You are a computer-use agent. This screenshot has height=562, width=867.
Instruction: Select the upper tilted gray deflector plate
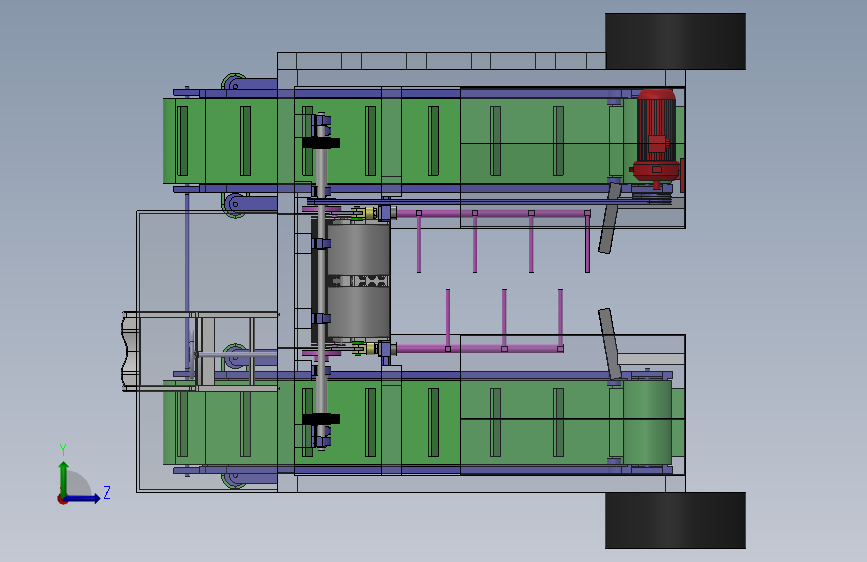pyautogui.click(x=610, y=218)
